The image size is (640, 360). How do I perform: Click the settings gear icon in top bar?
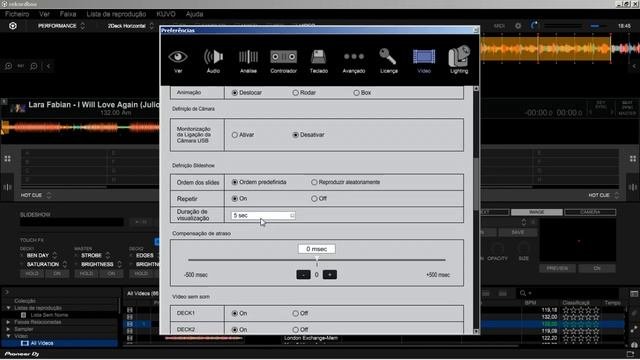(518, 26)
